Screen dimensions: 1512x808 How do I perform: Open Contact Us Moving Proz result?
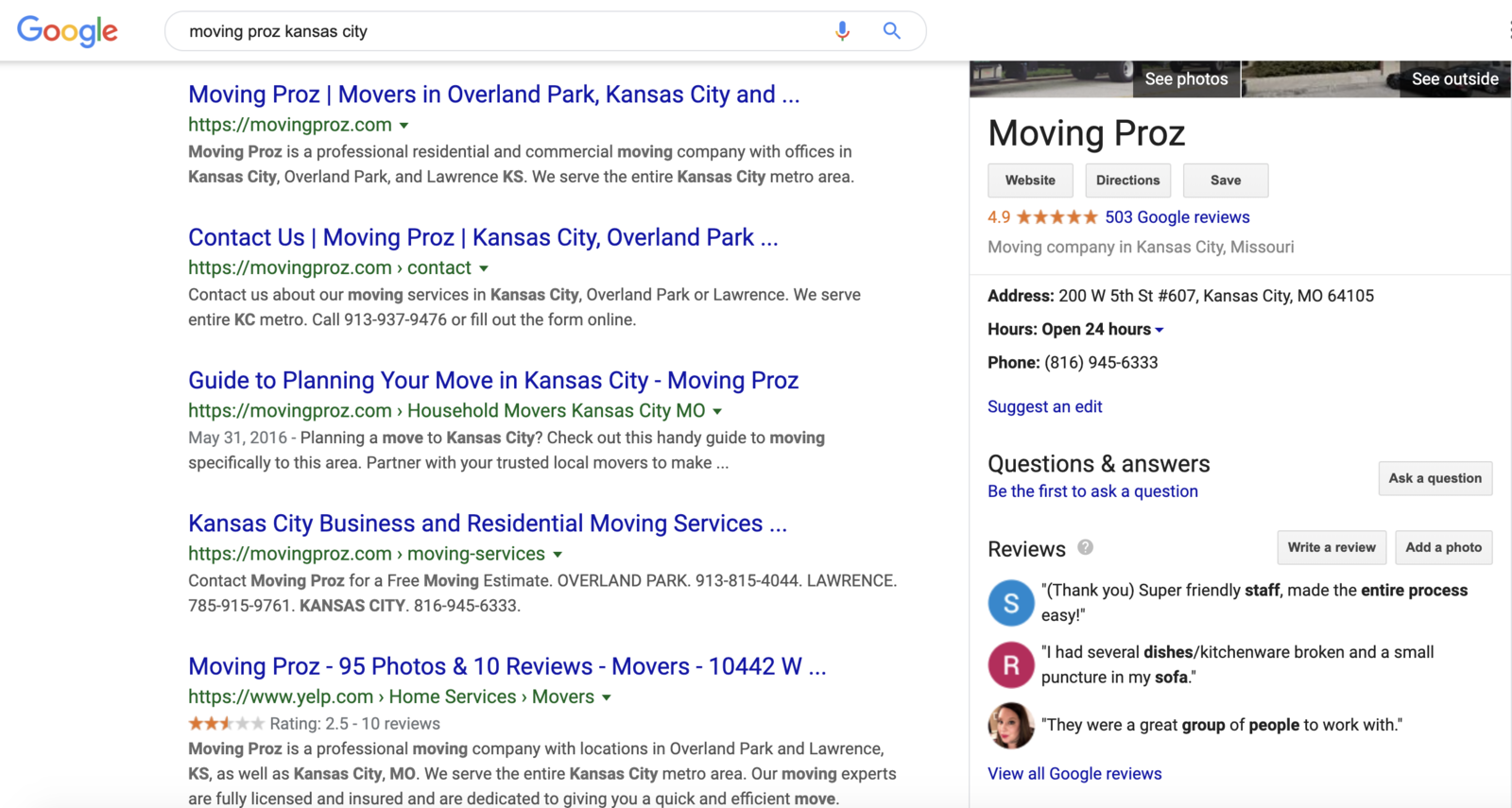point(483,237)
